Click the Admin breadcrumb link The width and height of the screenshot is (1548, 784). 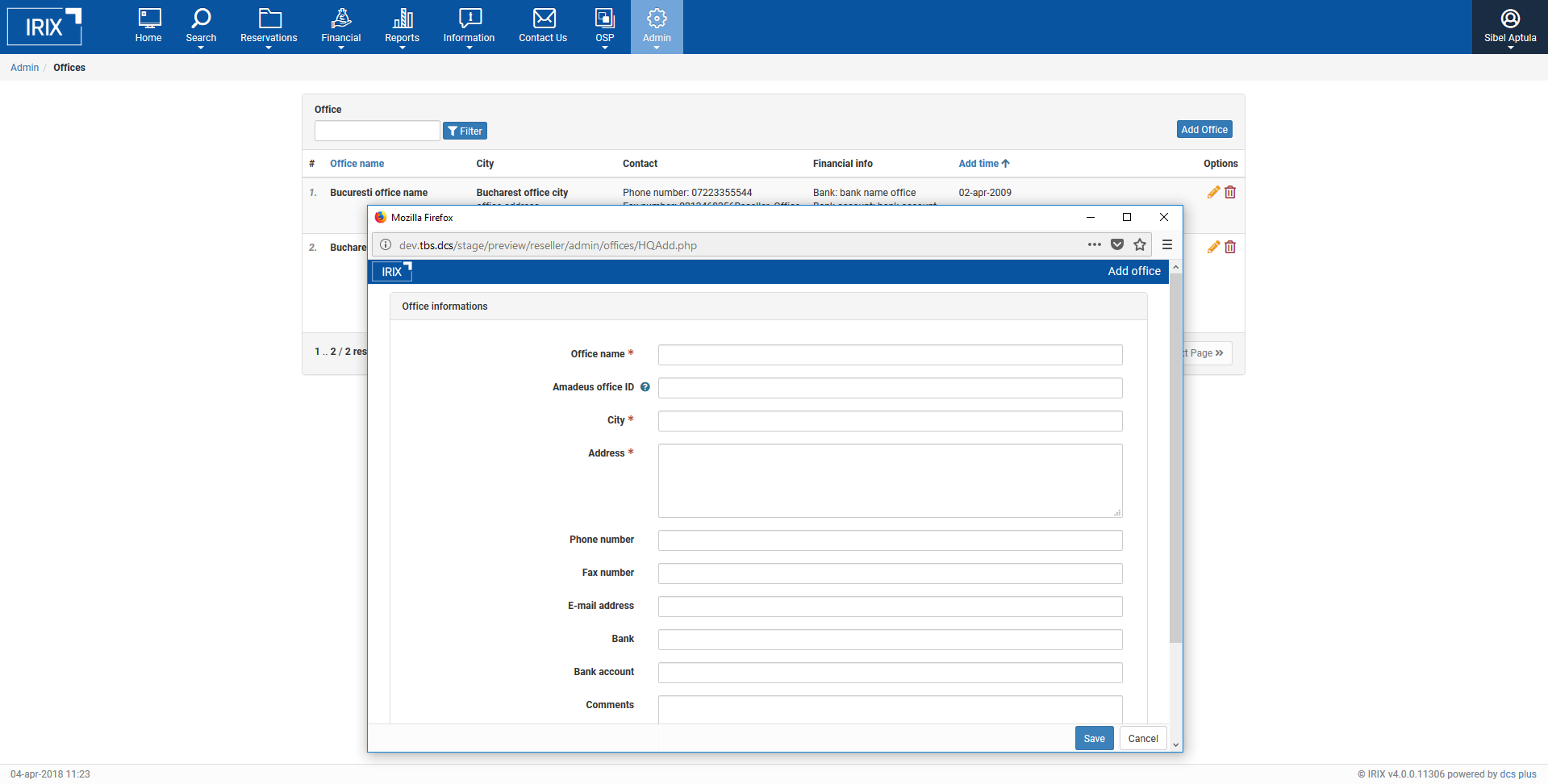(x=24, y=68)
